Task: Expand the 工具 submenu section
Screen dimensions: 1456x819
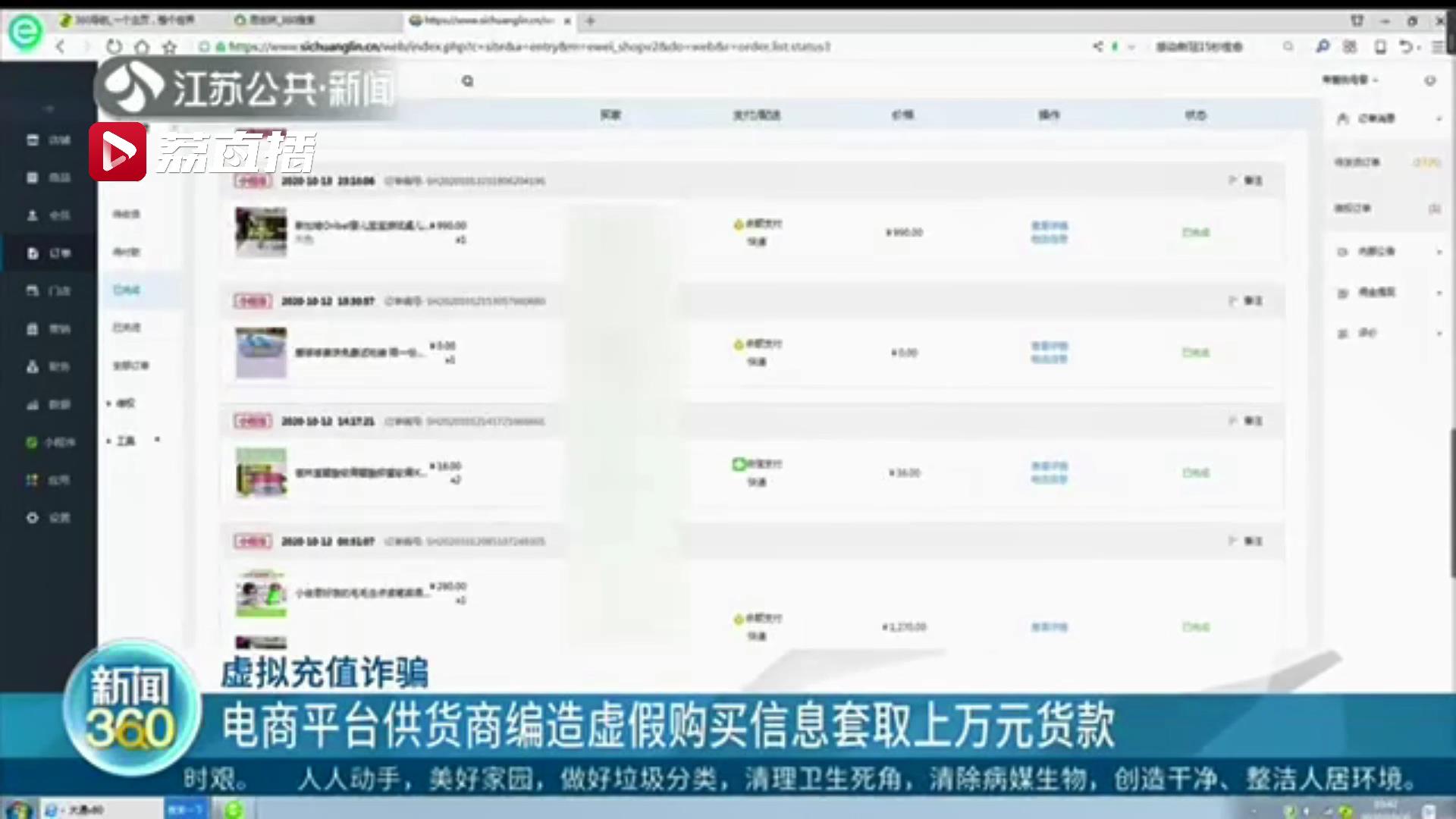Action: pyautogui.click(x=126, y=441)
